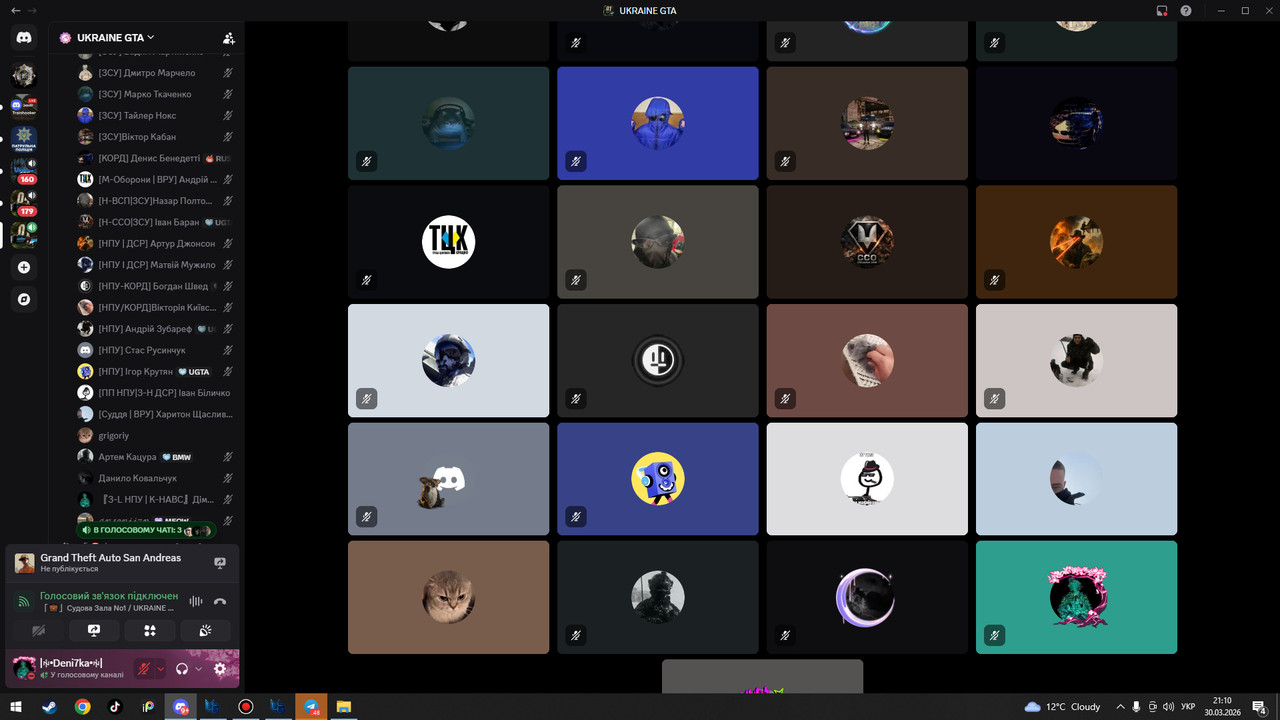The image size is (1280, 720).
Task: Invite people to UKRAINE GTA server
Action: click(x=228, y=38)
